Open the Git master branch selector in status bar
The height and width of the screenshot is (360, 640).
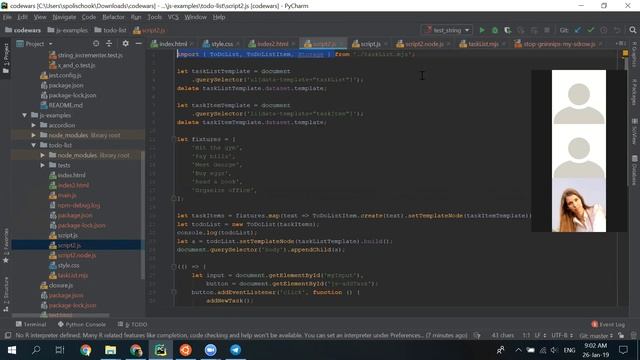pyautogui.click(x=596, y=336)
